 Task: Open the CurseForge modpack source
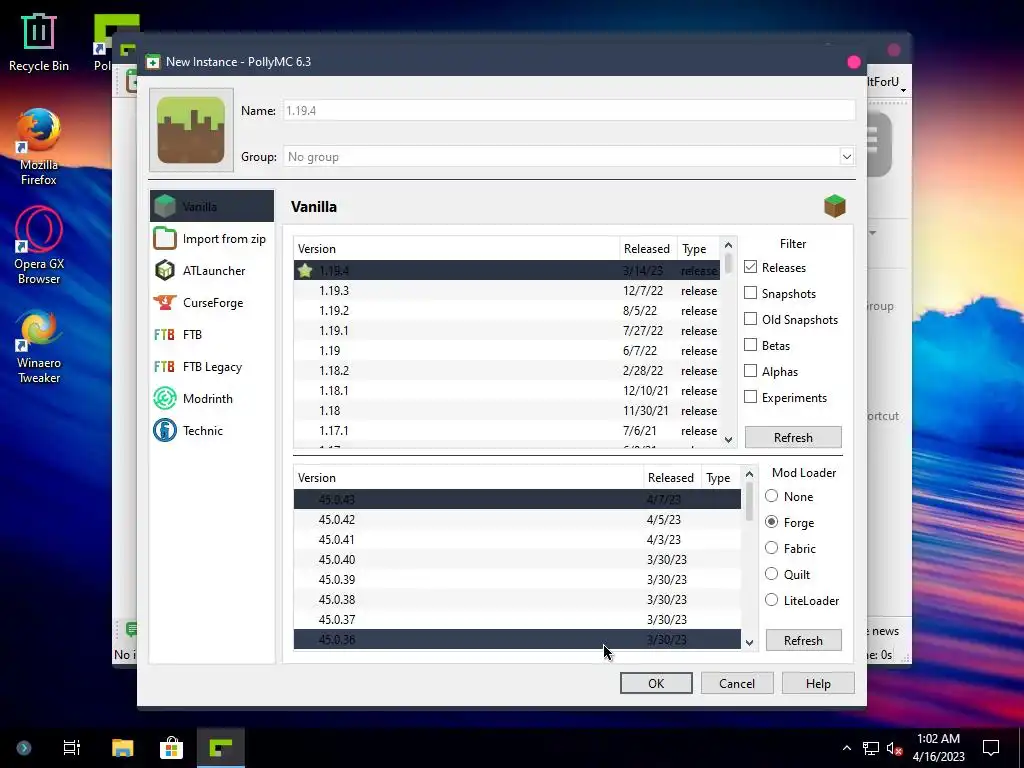212,302
